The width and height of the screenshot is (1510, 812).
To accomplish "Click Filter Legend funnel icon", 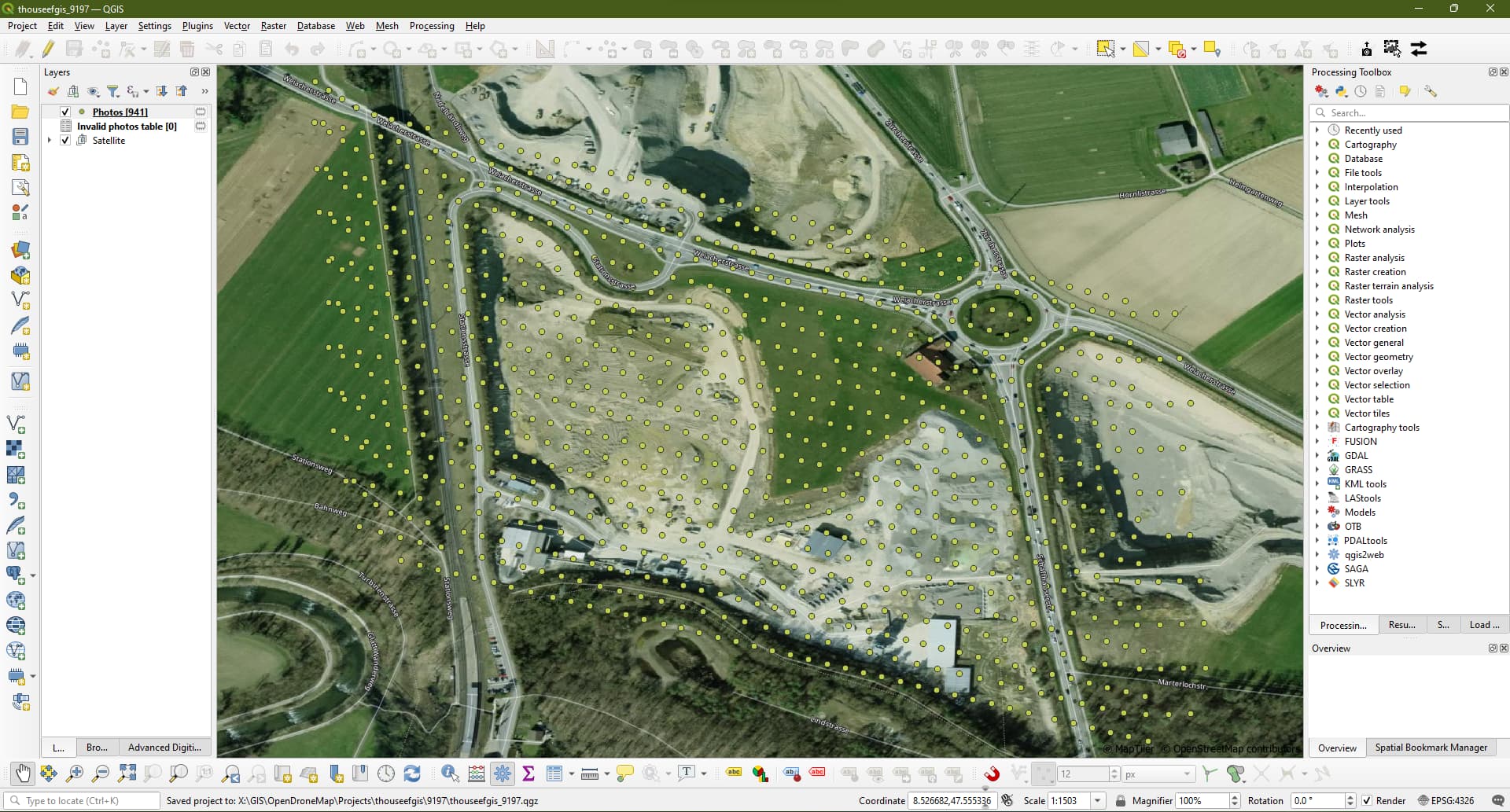I will (112, 91).
